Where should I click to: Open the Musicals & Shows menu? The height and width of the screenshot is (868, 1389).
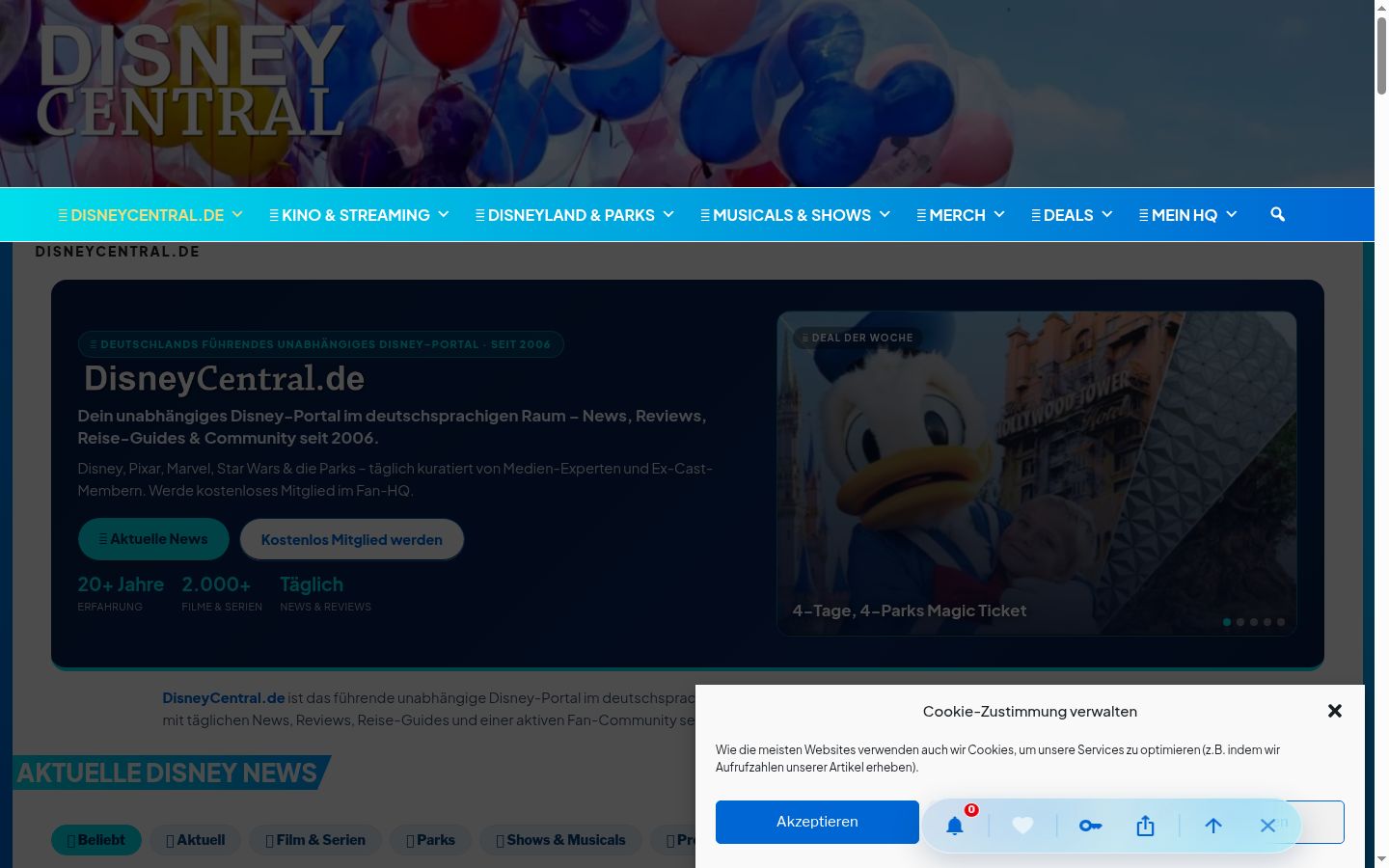[x=786, y=215]
